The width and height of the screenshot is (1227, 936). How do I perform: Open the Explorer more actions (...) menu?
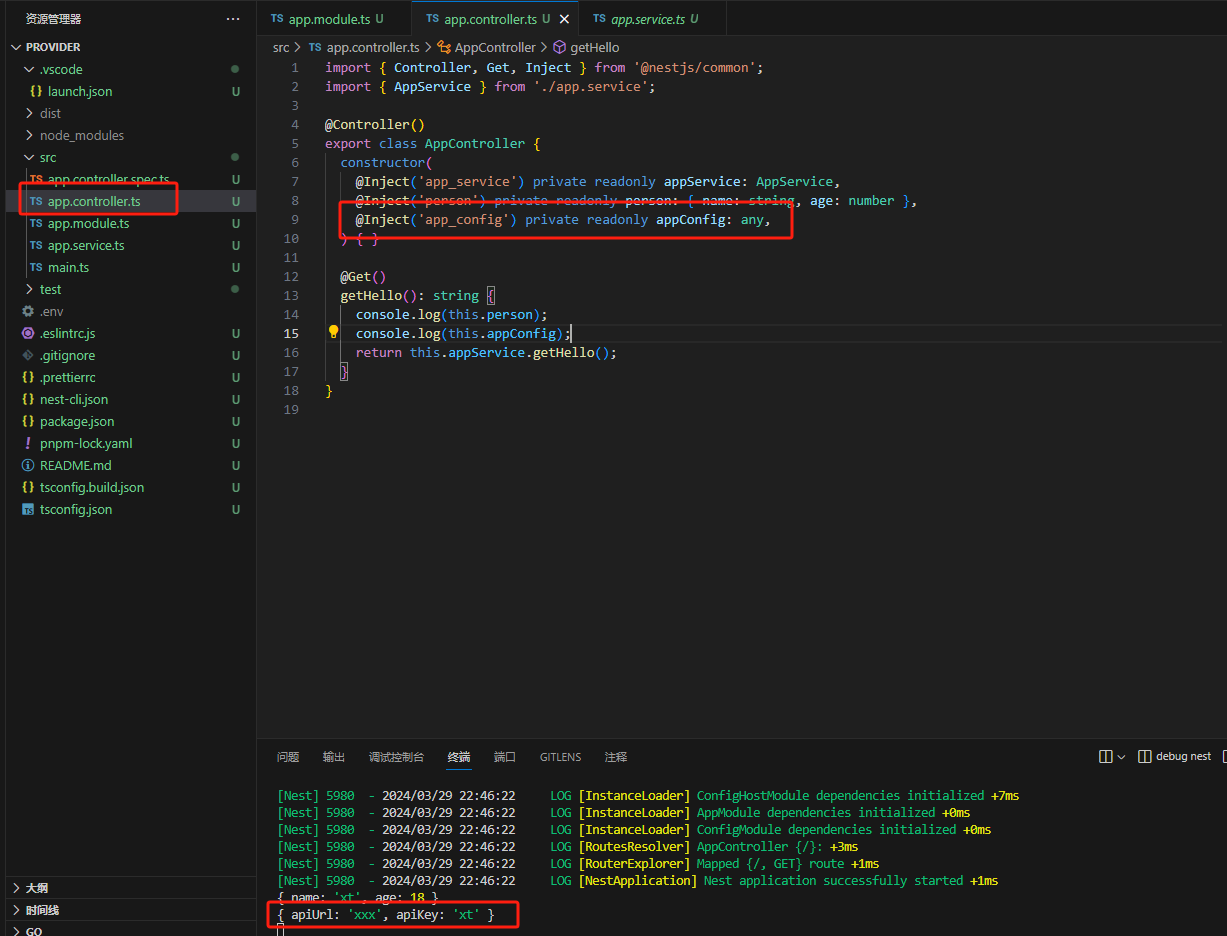(x=233, y=18)
